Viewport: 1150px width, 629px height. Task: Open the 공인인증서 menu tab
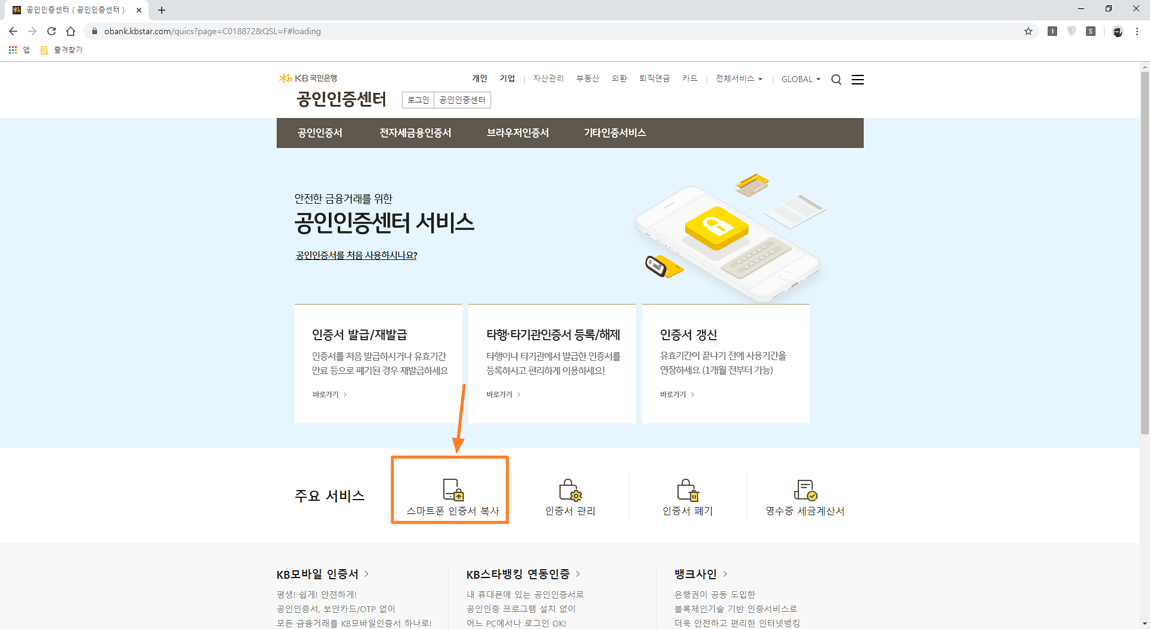pos(320,133)
